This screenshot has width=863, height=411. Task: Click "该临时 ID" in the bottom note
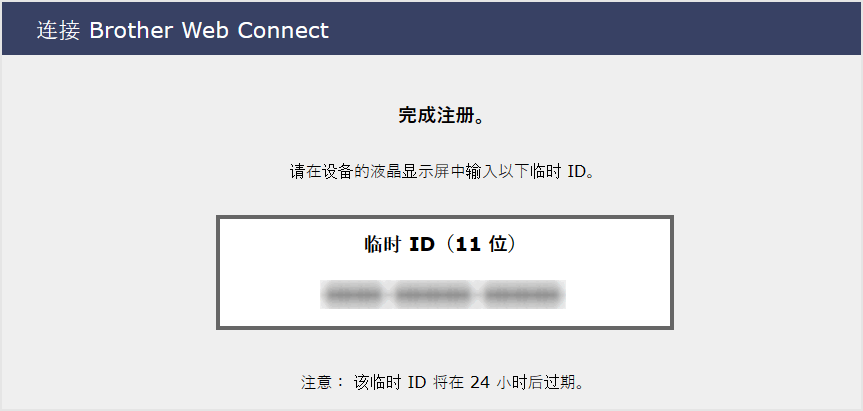[x=390, y=382]
